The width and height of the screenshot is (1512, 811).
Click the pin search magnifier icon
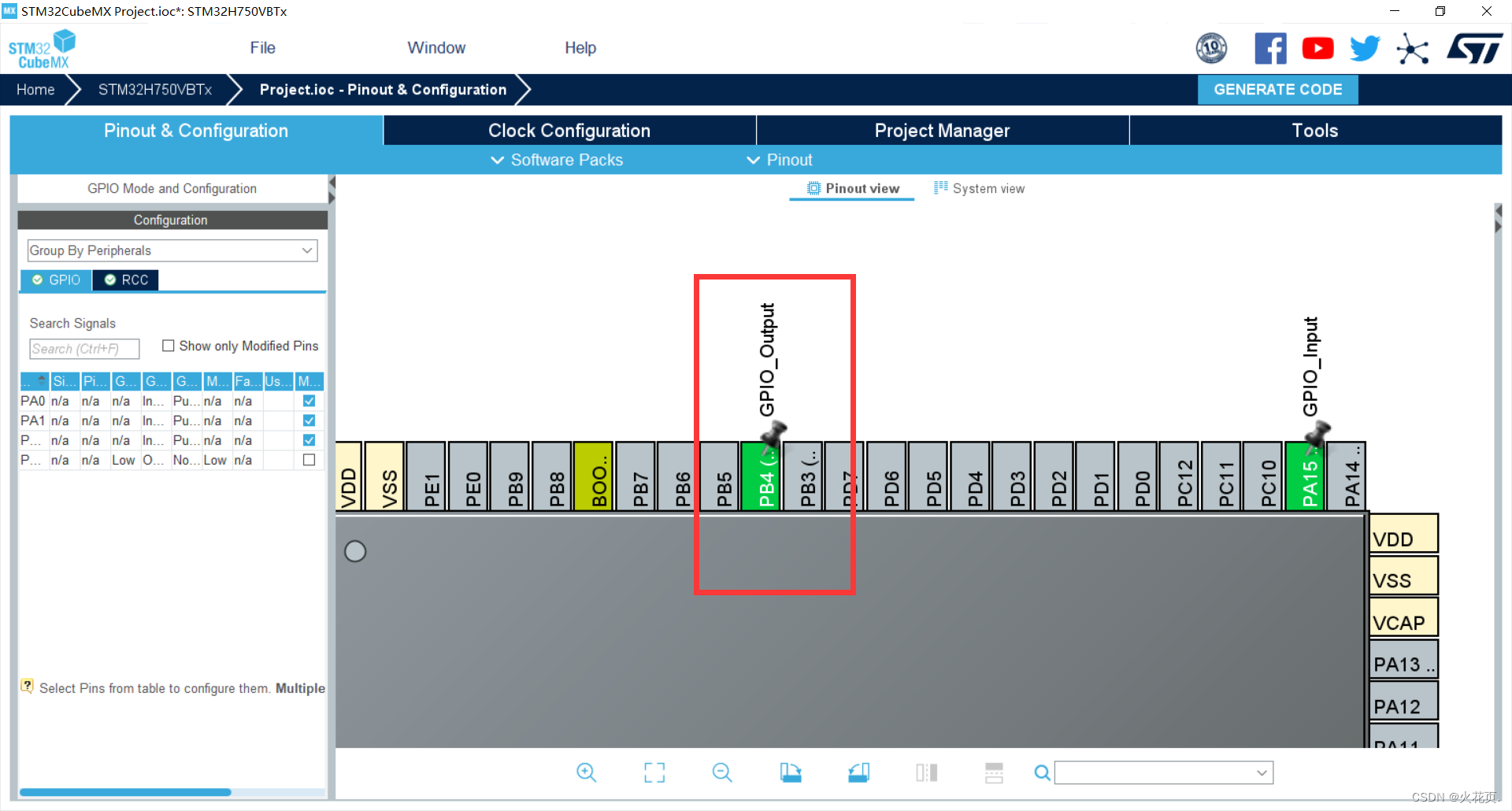[x=1042, y=773]
